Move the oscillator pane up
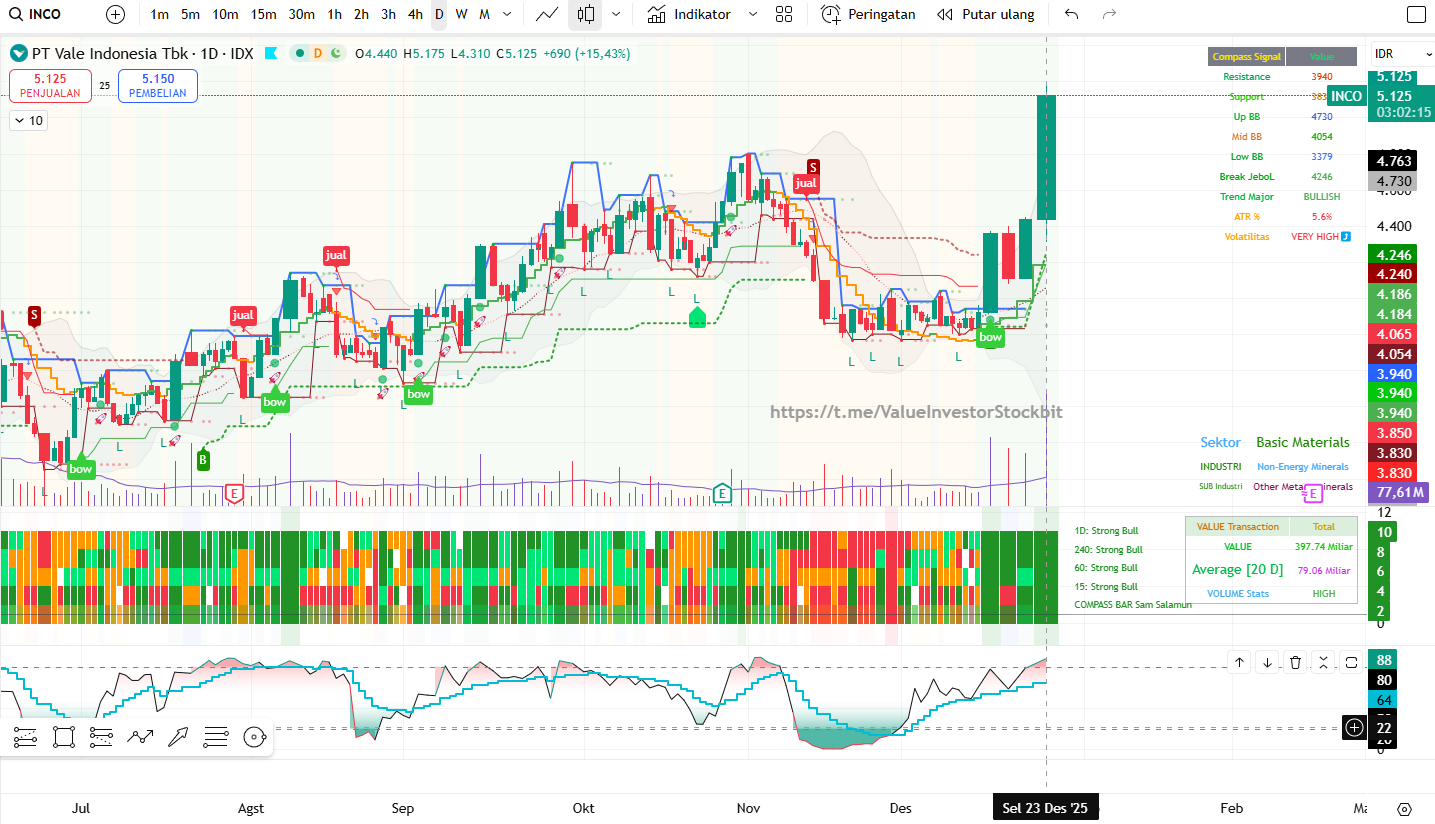 coord(1240,662)
